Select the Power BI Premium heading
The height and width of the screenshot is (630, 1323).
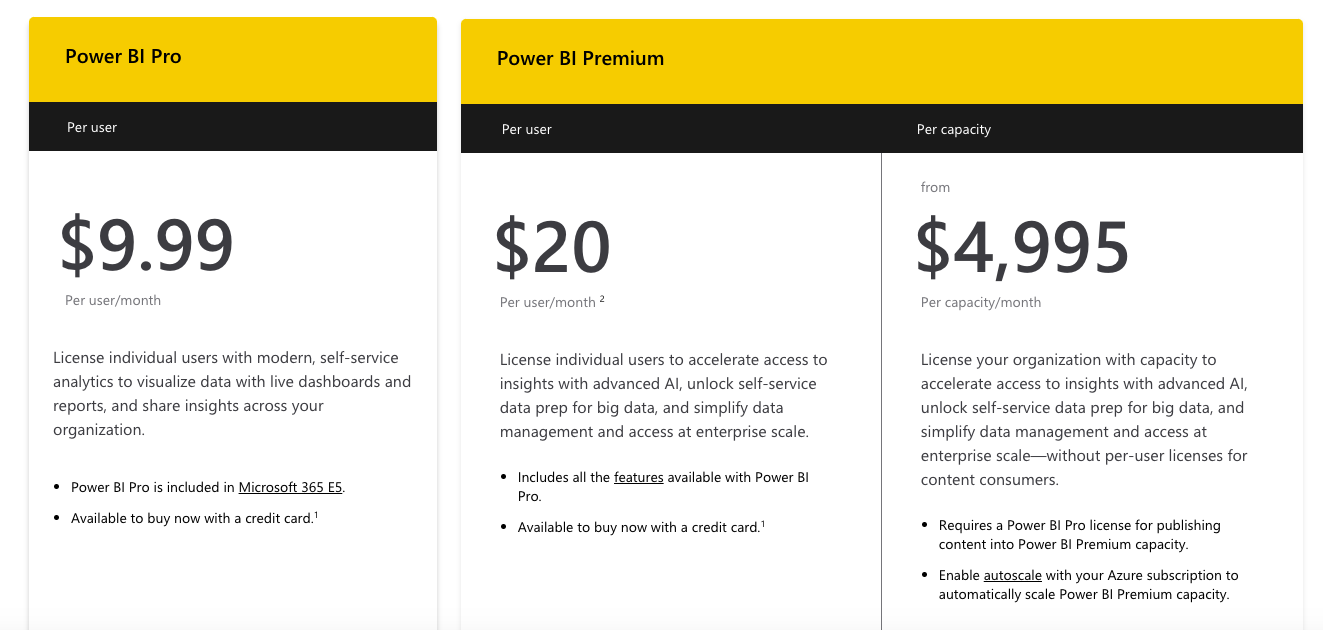coord(580,58)
